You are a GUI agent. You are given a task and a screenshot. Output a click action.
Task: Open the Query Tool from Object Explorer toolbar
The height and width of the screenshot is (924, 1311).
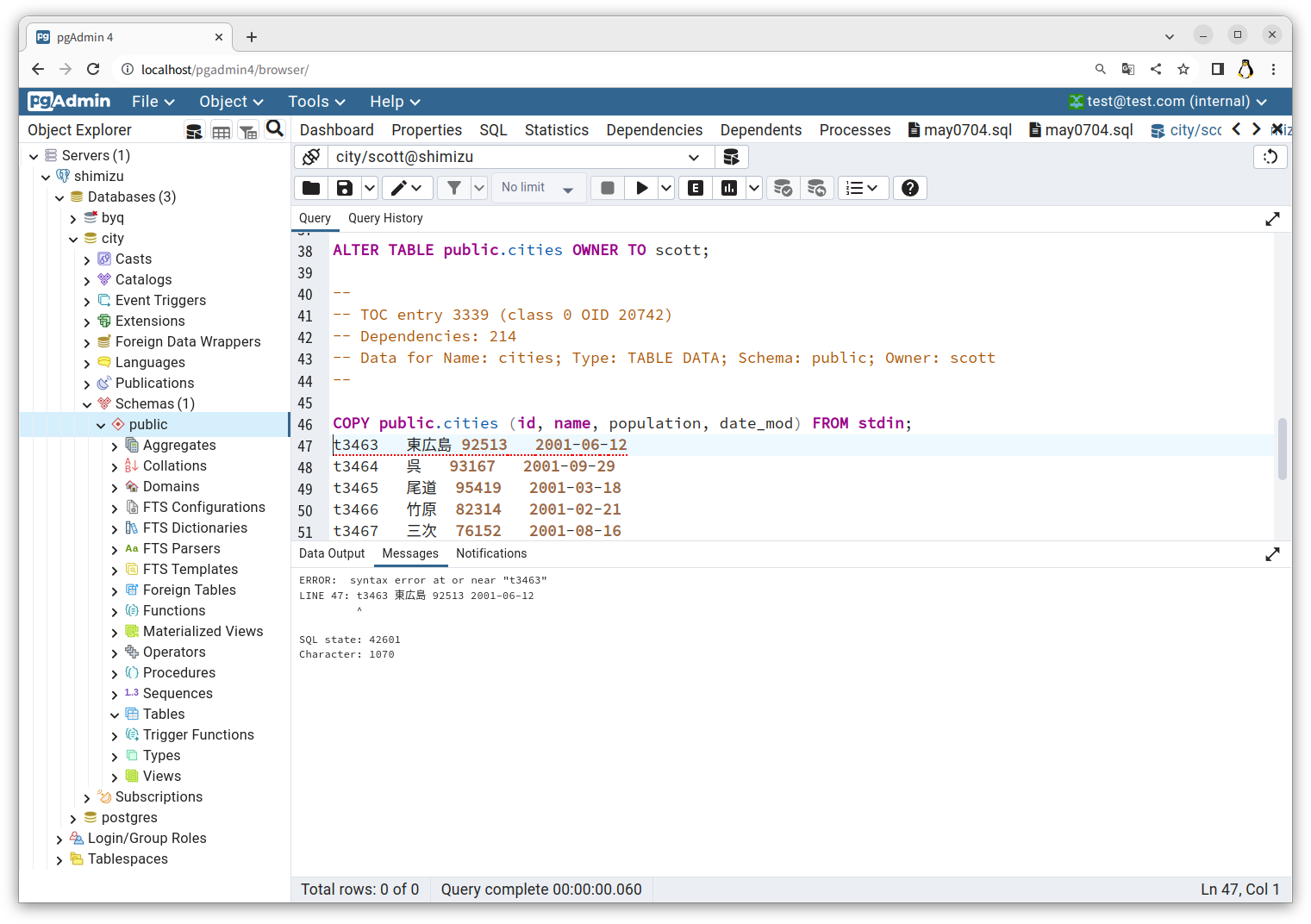click(194, 130)
